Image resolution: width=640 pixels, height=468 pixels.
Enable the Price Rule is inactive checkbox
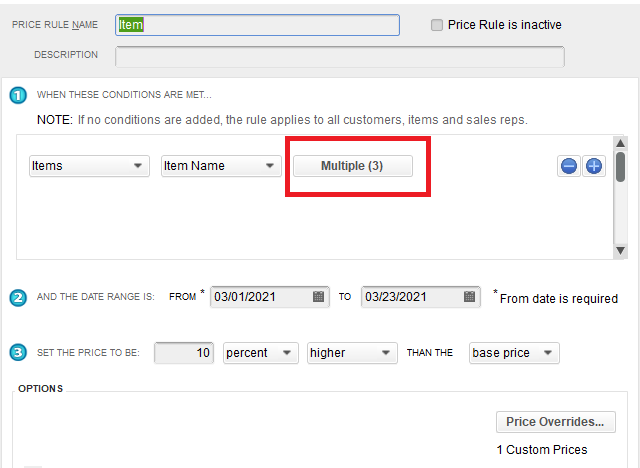coord(437,25)
